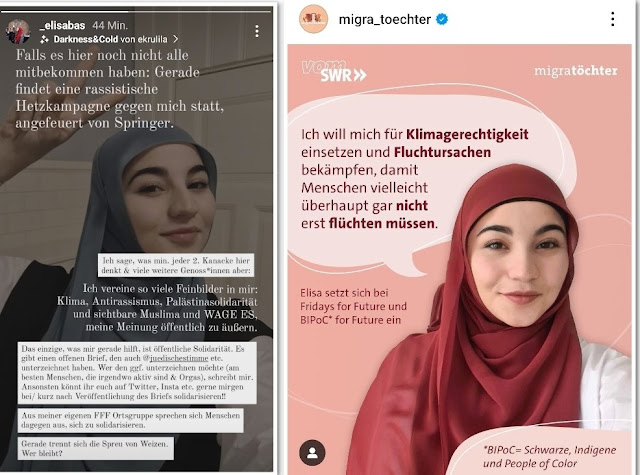Click the 44 Min. timestamp
640x475 pixels.
click(x=110, y=26)
